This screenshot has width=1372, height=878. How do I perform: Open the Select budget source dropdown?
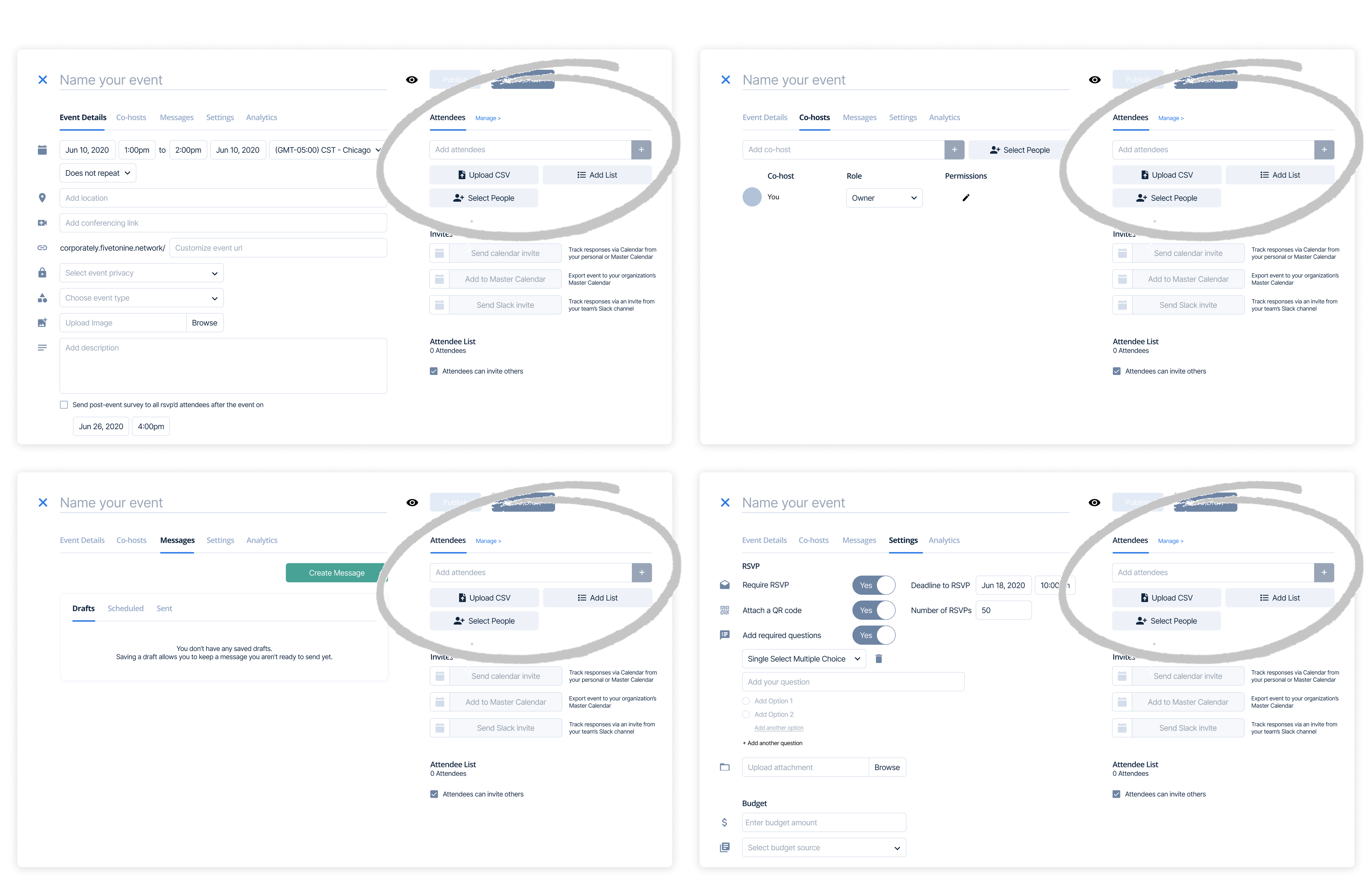pyautogui.click(x=824, y=848)
